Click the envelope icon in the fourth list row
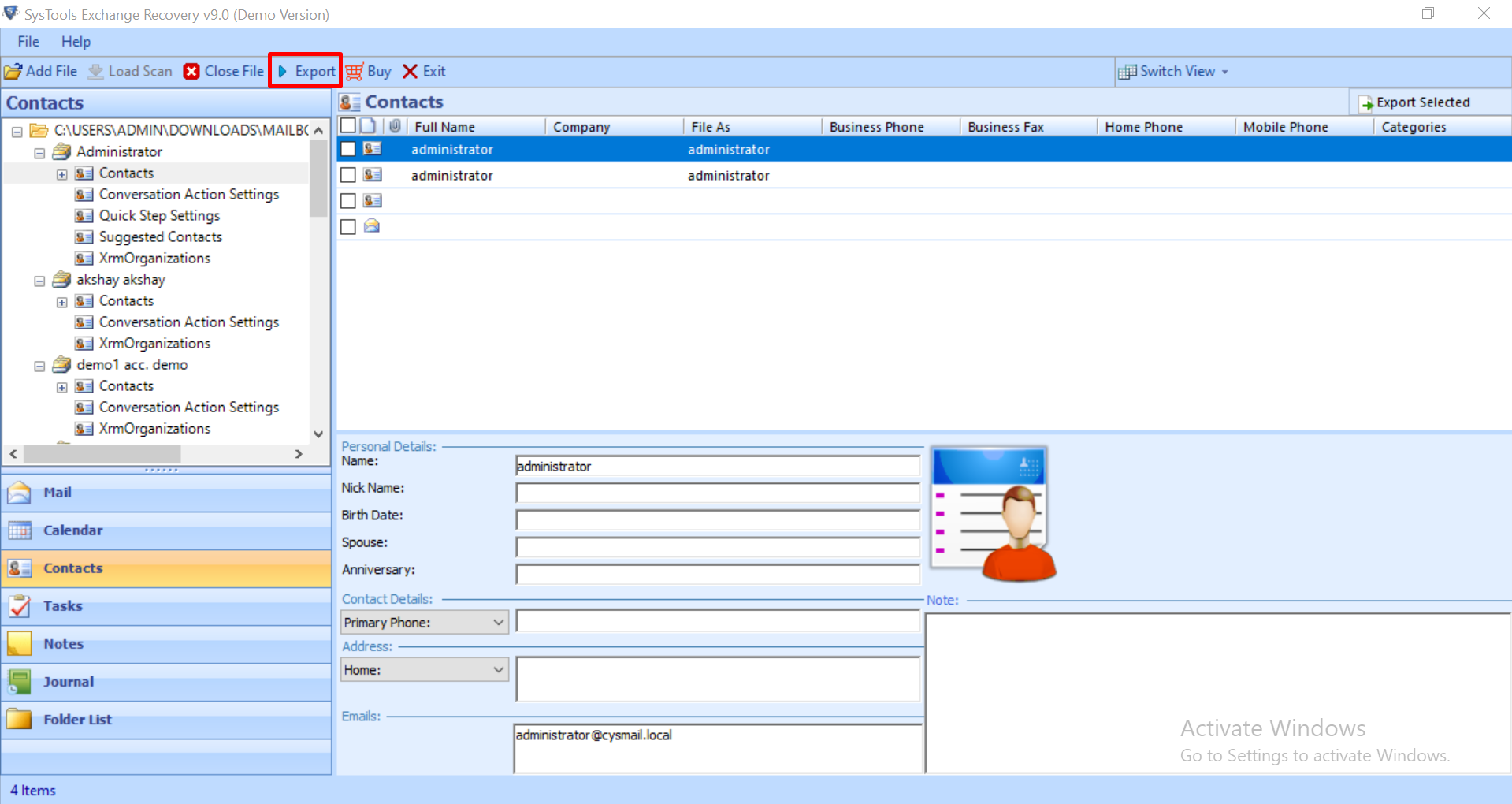1512x804 pixels. click(372, 226)
